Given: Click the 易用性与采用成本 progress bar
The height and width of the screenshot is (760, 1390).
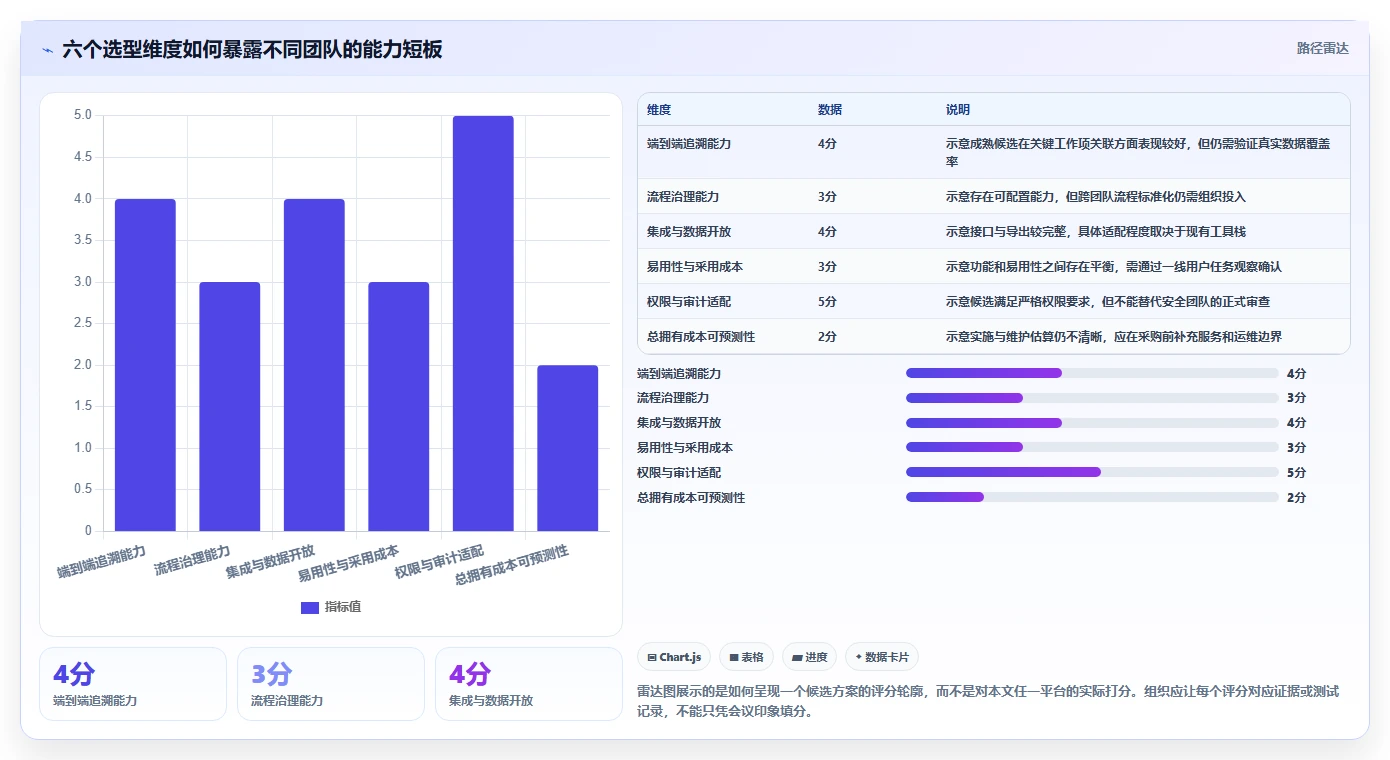Looking at the screenshot, I should coord(1092,448).
